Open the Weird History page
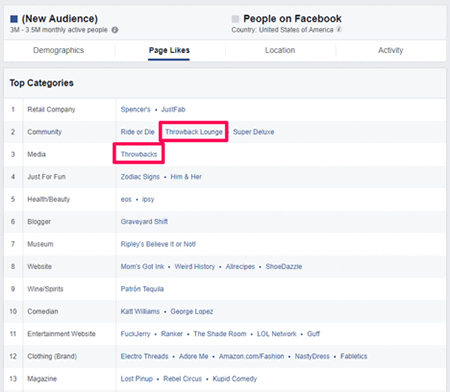The width and height of the screenshot is (450, 392). point(195,267)
